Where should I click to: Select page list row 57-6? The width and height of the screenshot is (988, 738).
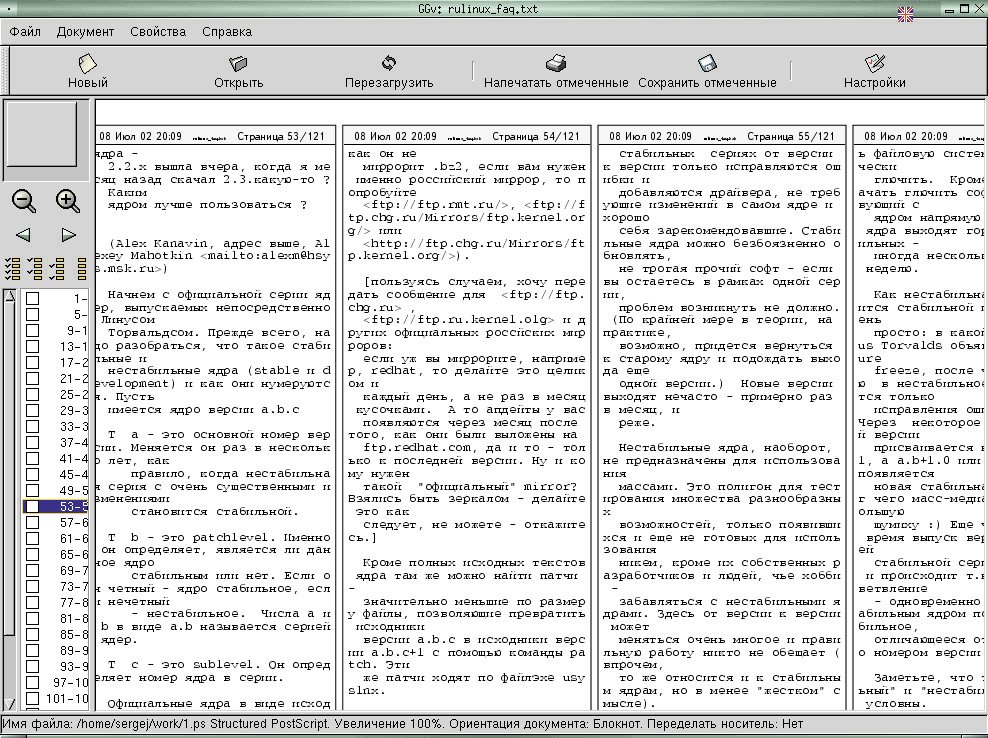click(x=55, y=522)
